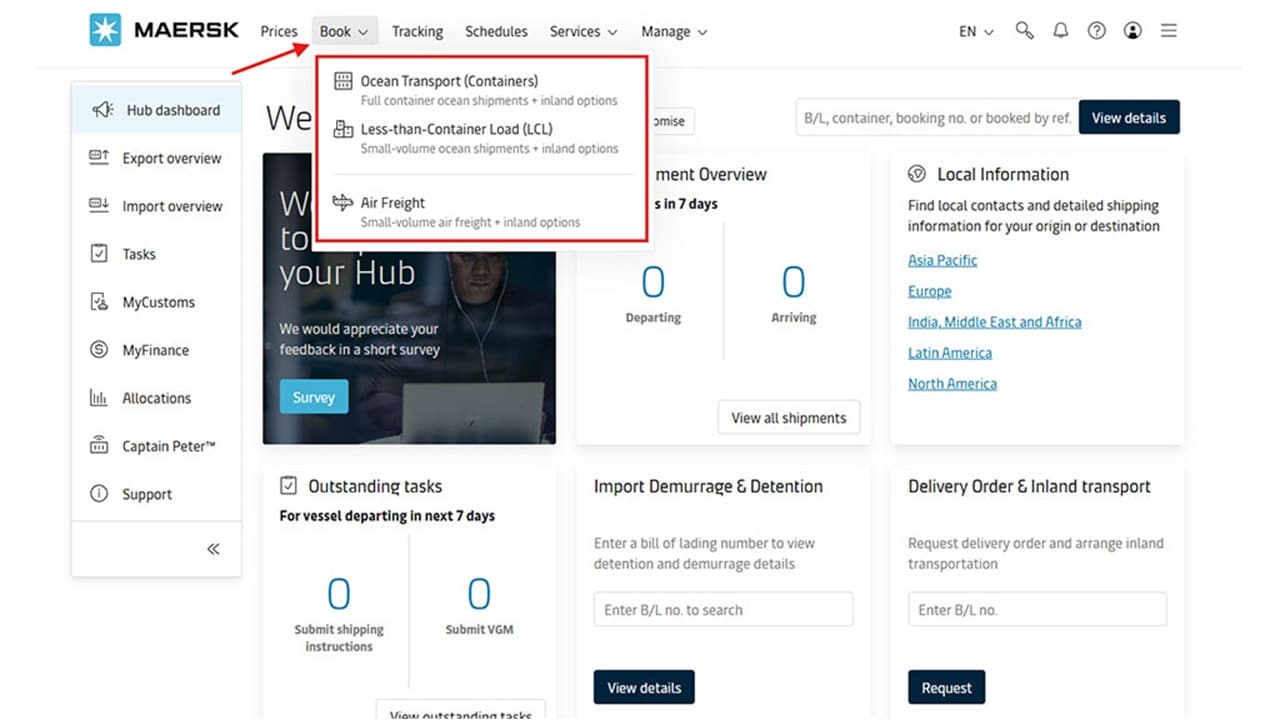This screenshot has height=720, width=1280.
Task: Select Less-than-Container Load (LCL) option
Action: [x=455, y=129]
